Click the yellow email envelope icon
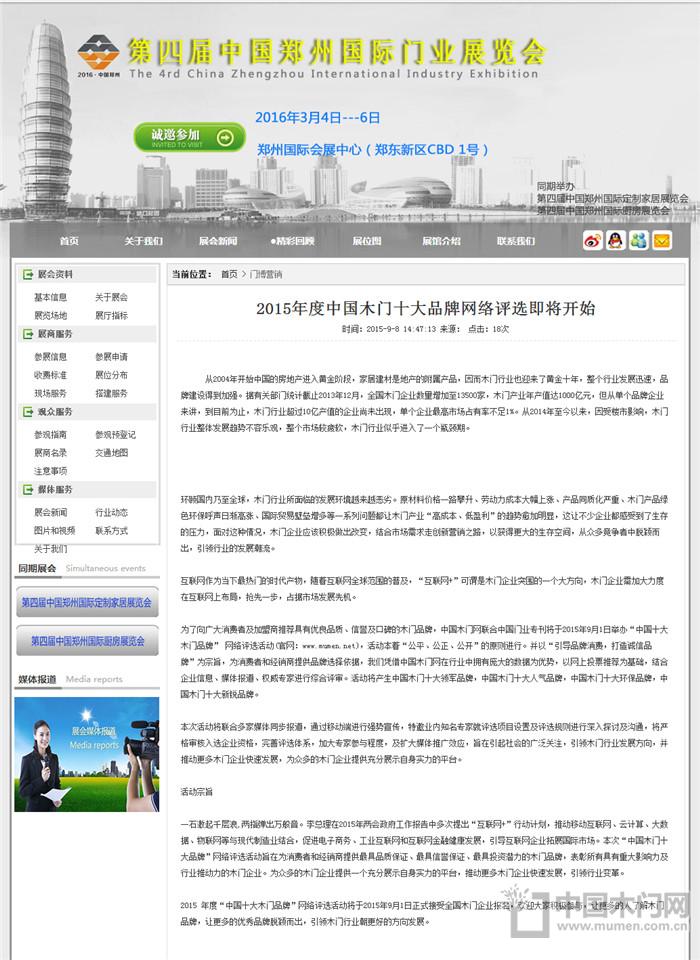700x960 pixels. click(x=662, y=241)
